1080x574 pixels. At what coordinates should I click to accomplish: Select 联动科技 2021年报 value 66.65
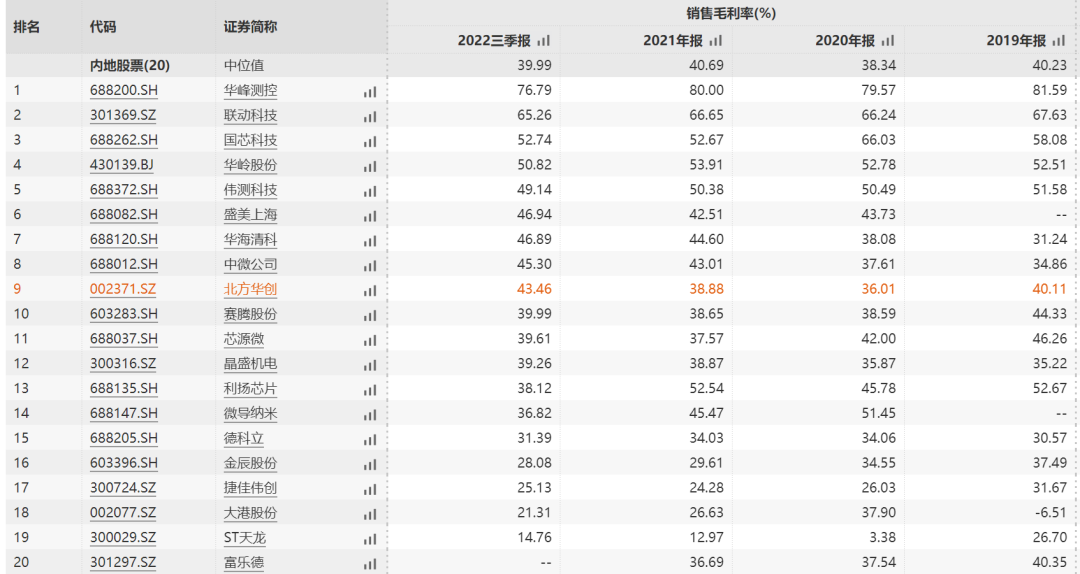[707, 115]
